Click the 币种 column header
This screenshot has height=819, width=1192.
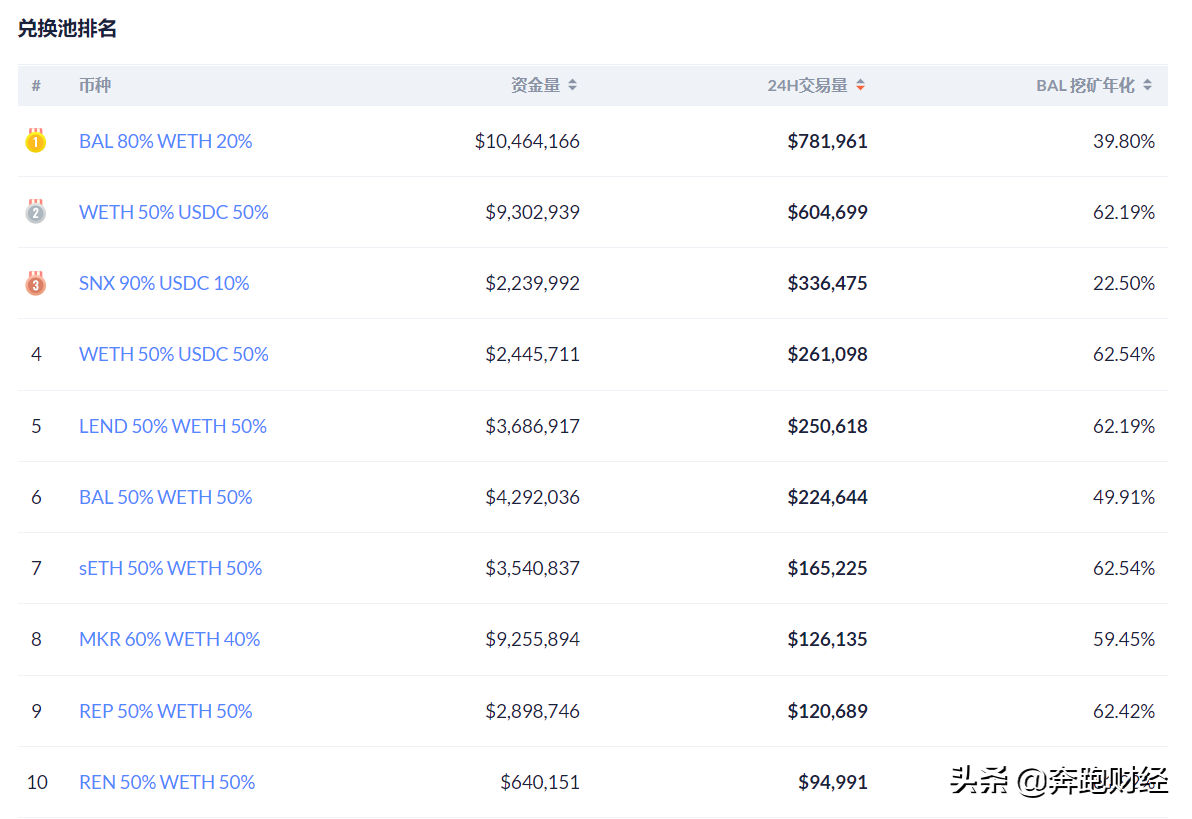point(95,85)
